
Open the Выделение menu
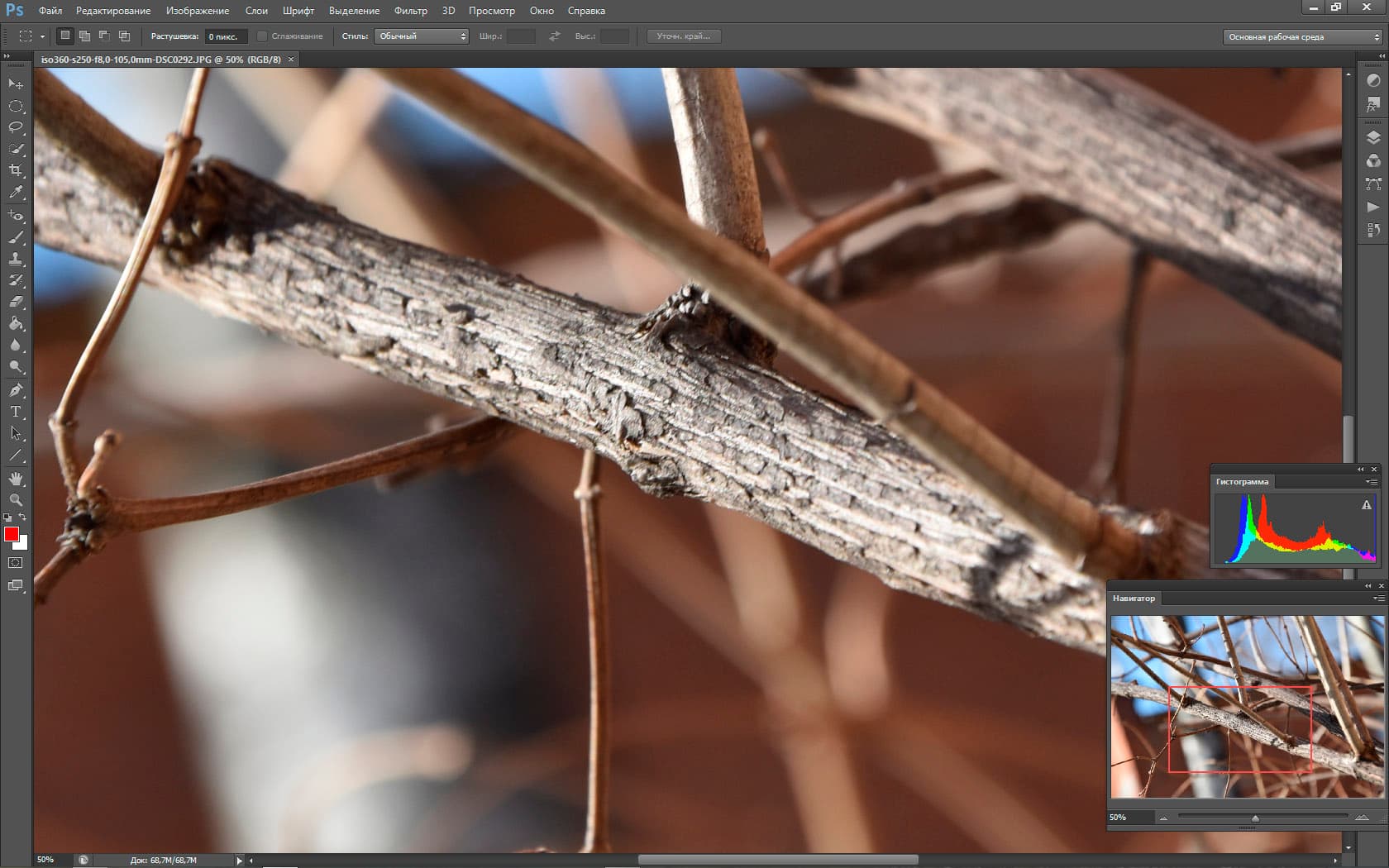tap(354, 11)
